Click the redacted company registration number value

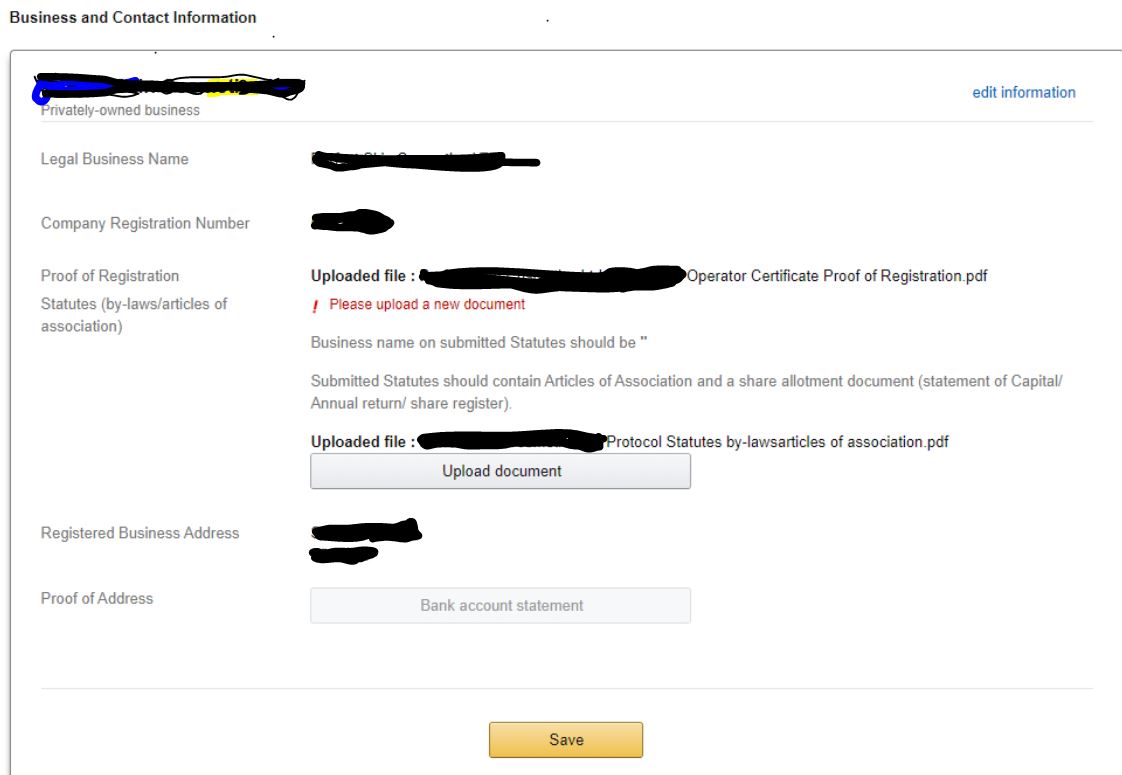(x=351, y=222)
